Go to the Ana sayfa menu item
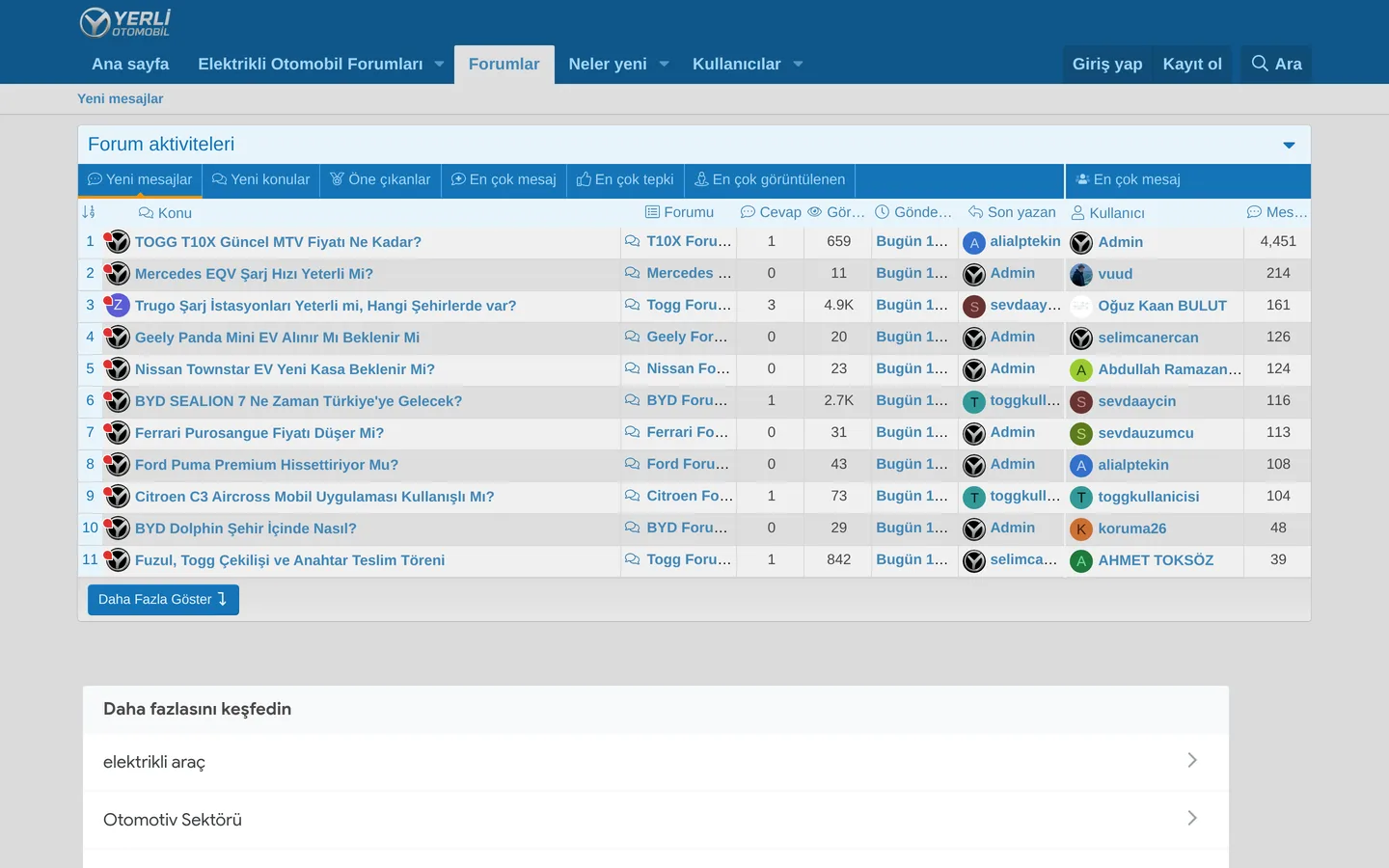This screenshot has height=868, width=1389. coord(130,64)
